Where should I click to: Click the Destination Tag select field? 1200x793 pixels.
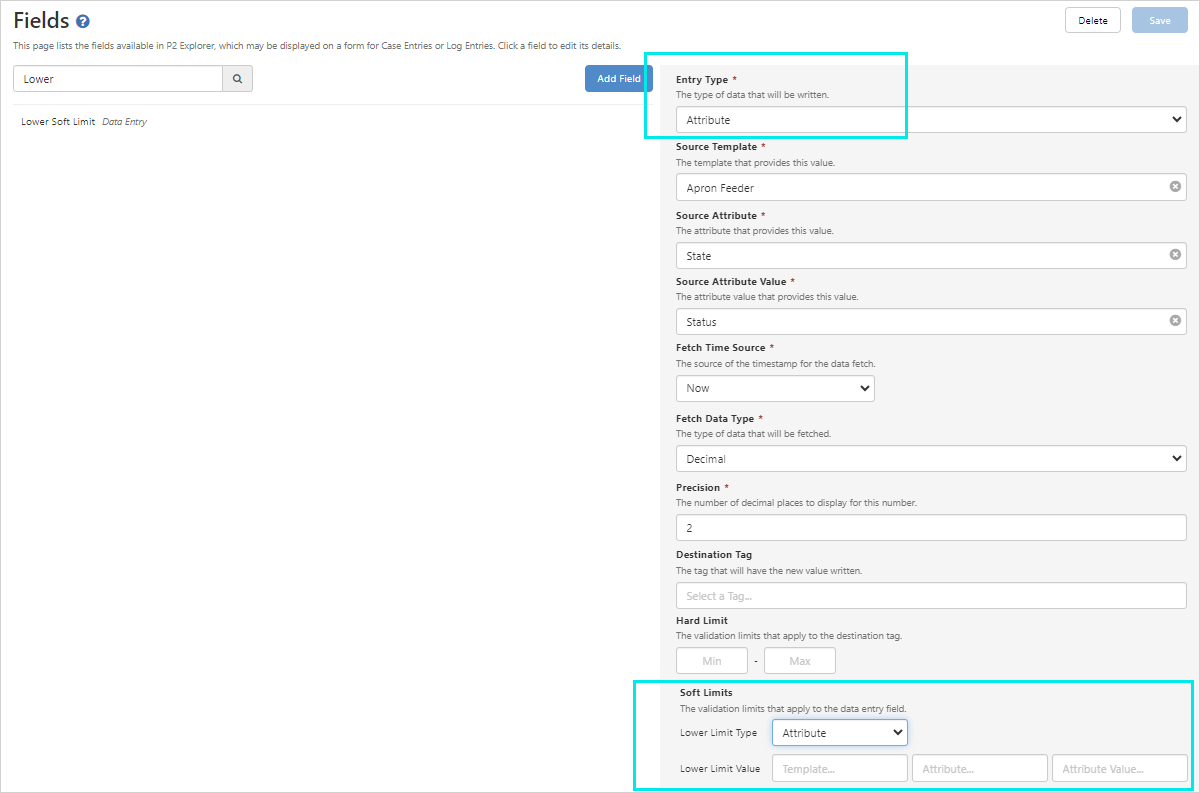click(930, 596)
